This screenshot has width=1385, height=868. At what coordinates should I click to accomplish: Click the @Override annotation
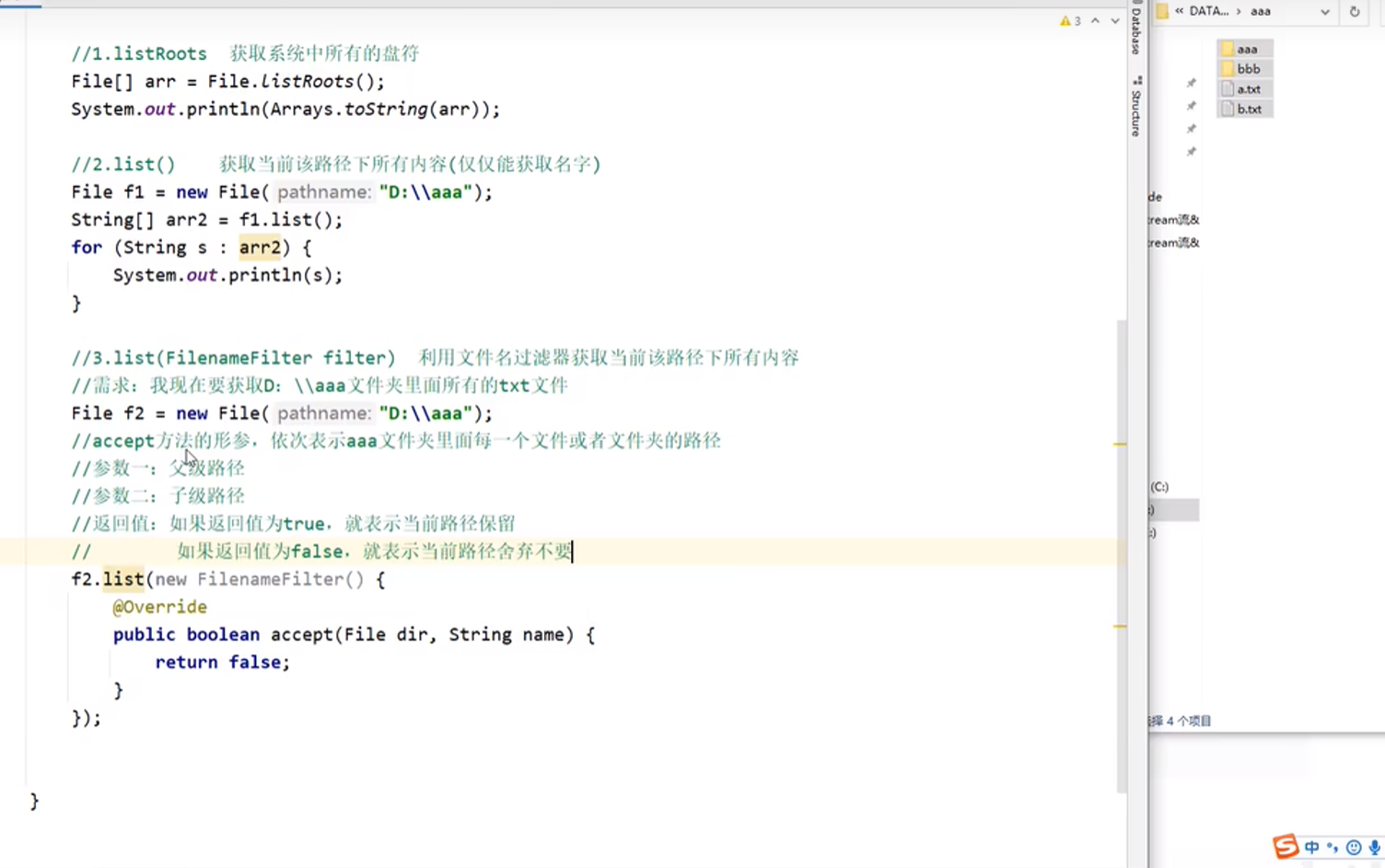159,607
